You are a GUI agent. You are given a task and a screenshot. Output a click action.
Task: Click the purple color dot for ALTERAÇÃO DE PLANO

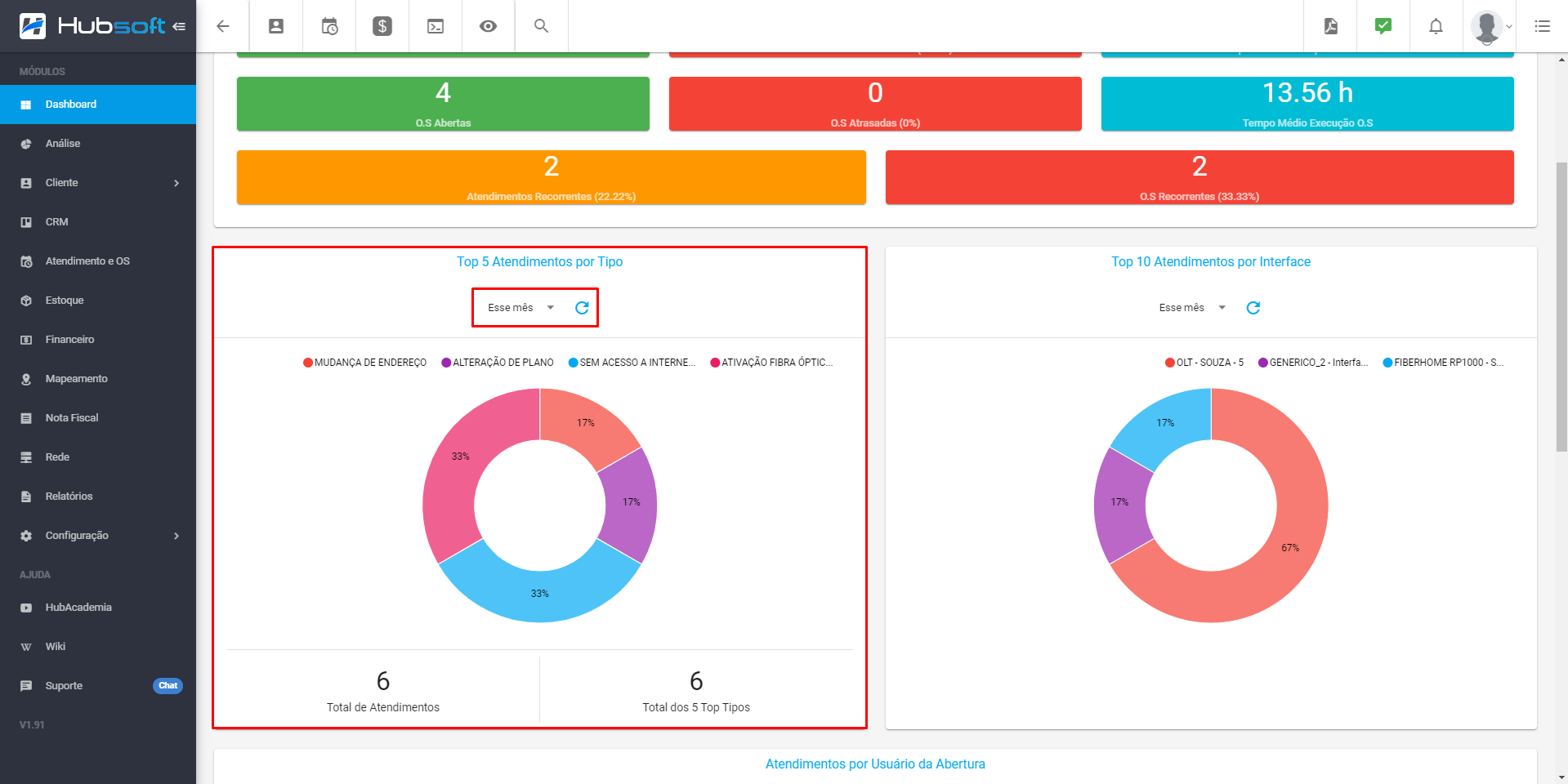point(444,362)
